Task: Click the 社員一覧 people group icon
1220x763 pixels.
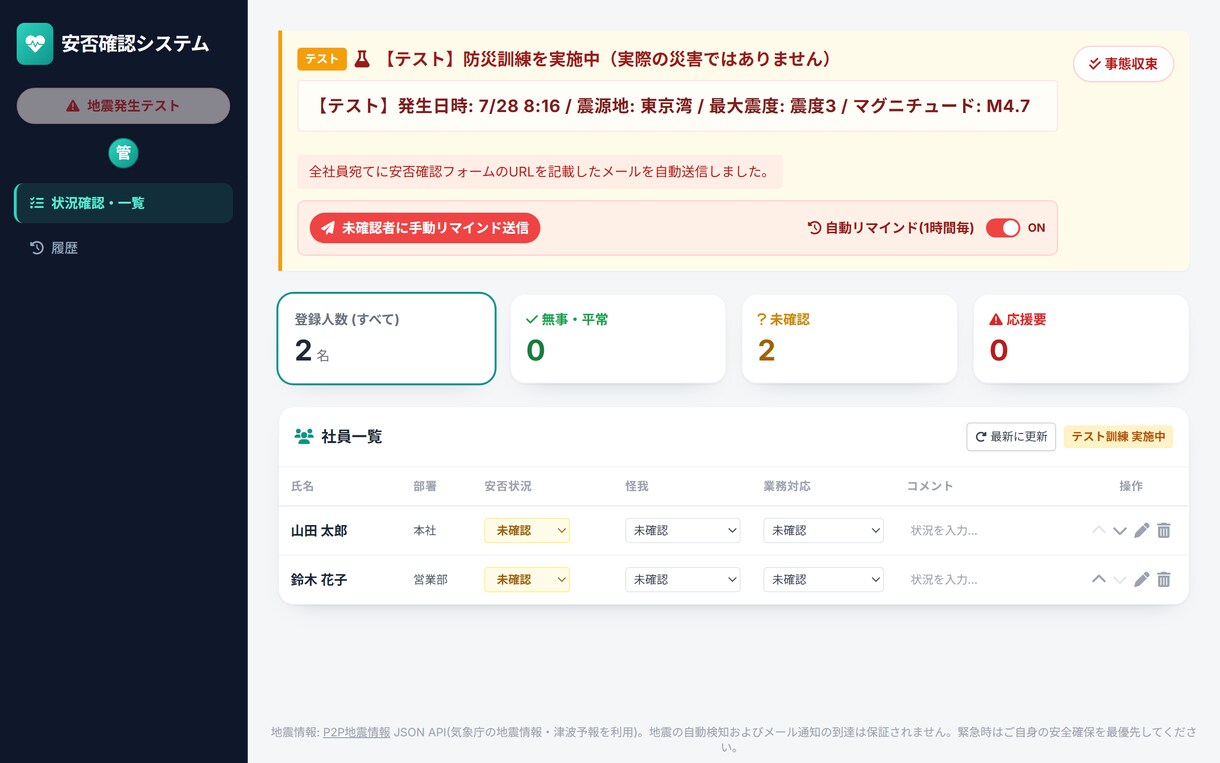Action: coord(304,436)
